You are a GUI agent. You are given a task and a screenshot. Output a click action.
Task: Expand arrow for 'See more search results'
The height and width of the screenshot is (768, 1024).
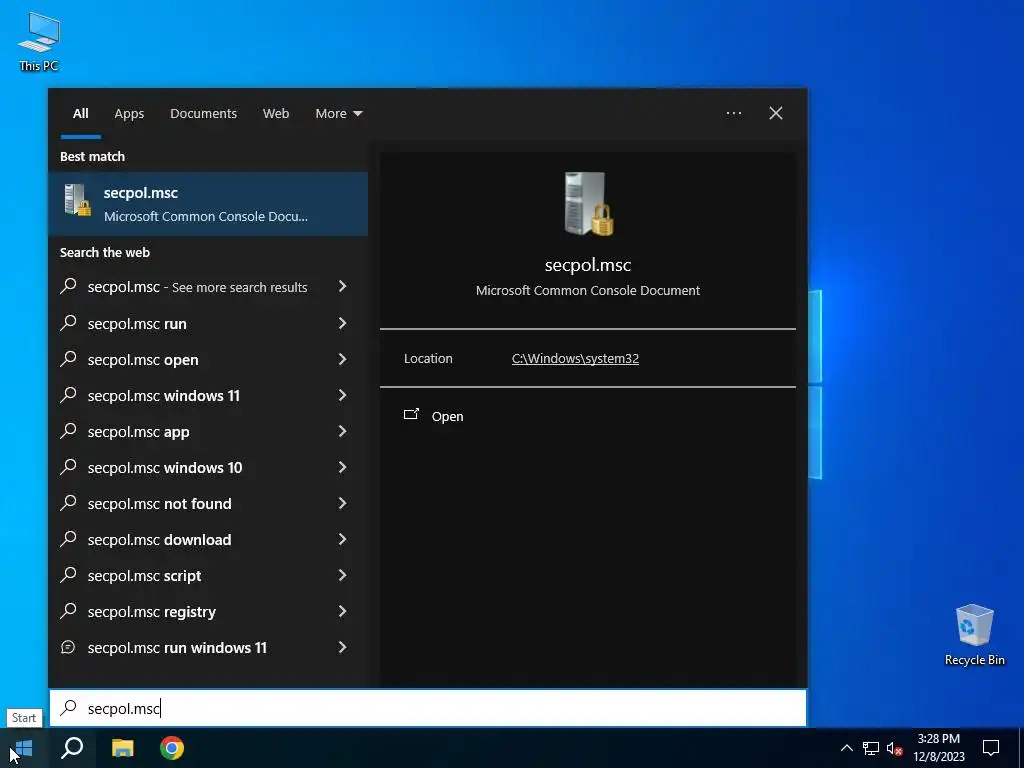pos(342,287)
